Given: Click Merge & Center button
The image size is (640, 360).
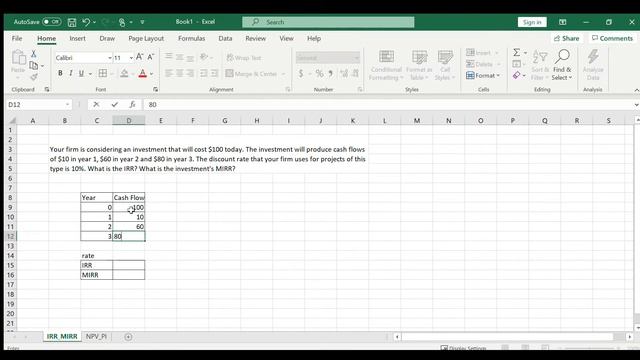Looking at the screenshot, I should pyautogui.click(x=251, y=74).
